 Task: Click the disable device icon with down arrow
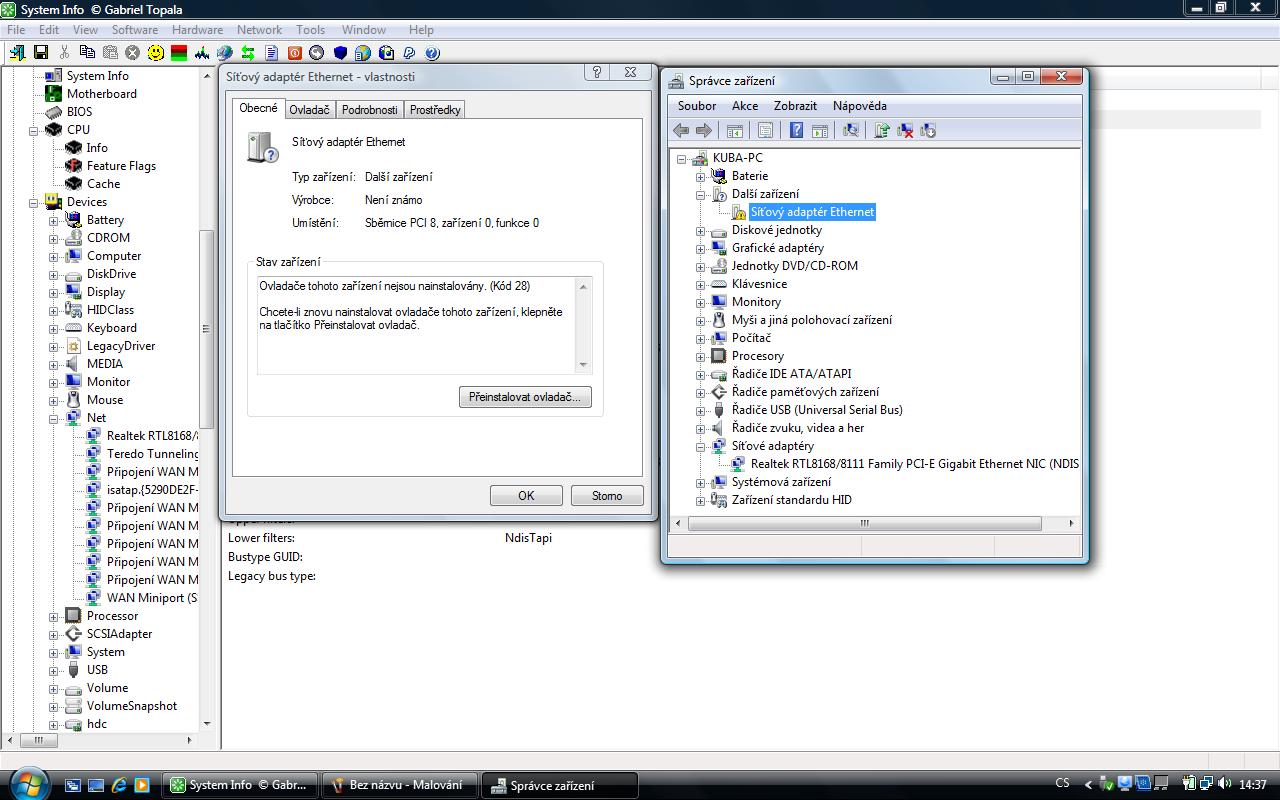928,130
